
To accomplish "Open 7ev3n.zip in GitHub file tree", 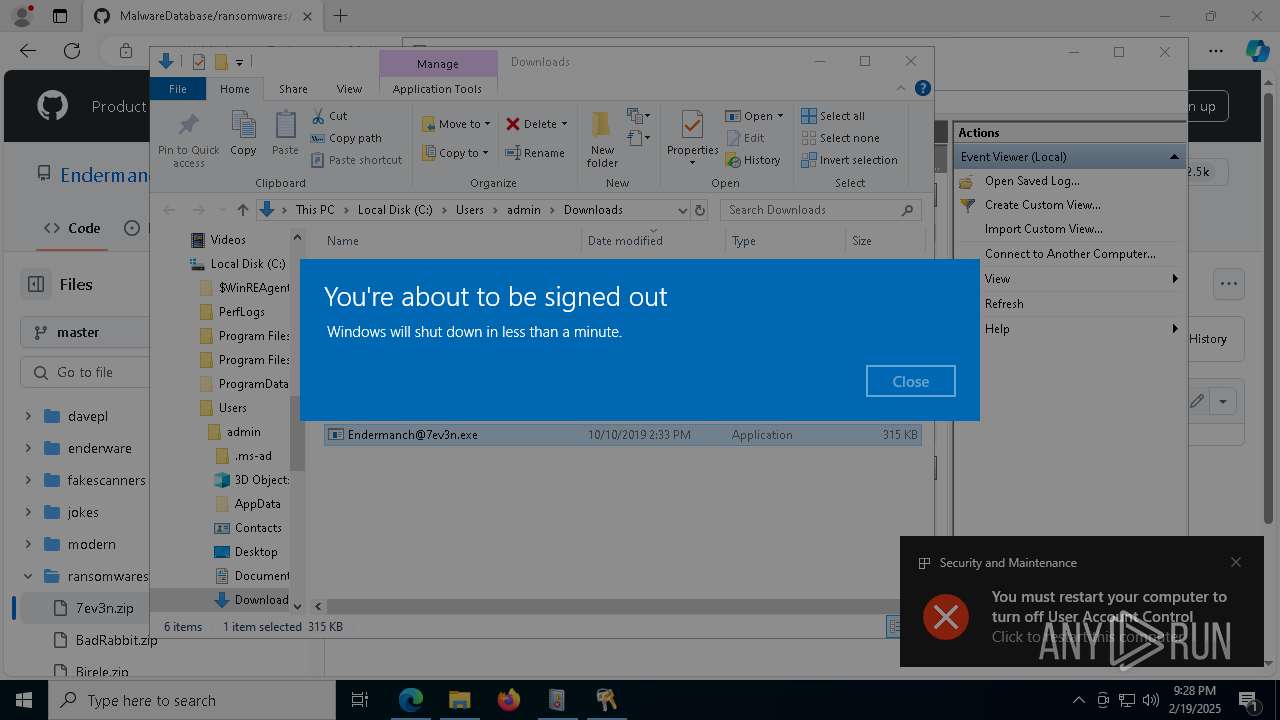I will pos(104,608).
